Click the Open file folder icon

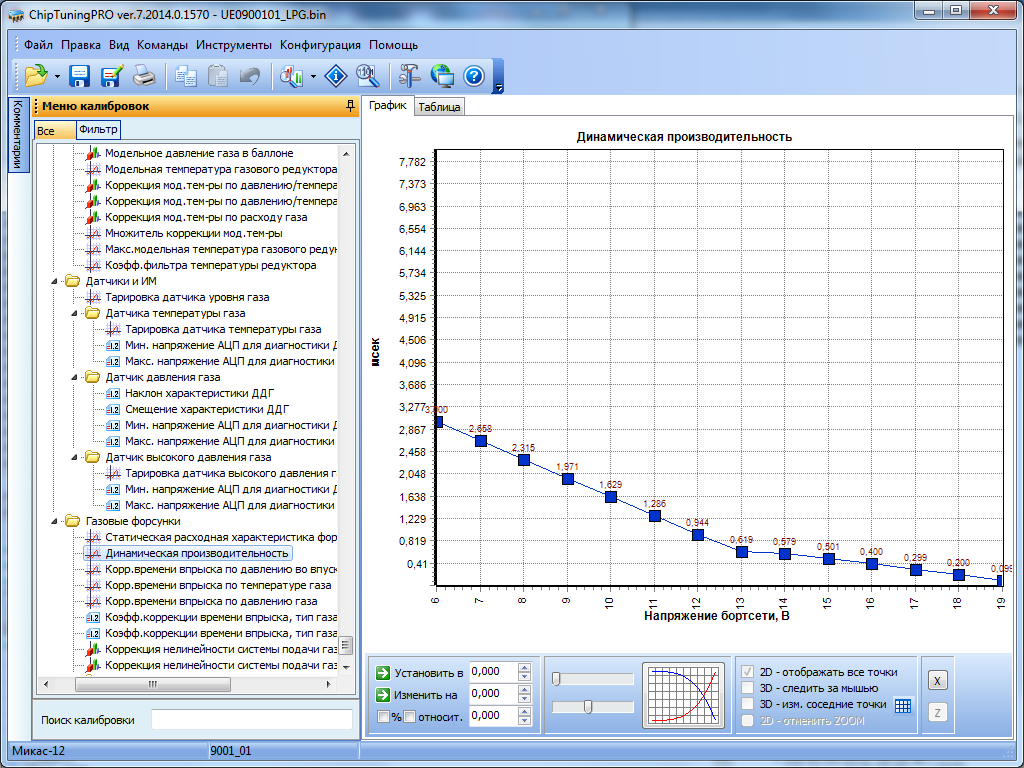(36, 75)
